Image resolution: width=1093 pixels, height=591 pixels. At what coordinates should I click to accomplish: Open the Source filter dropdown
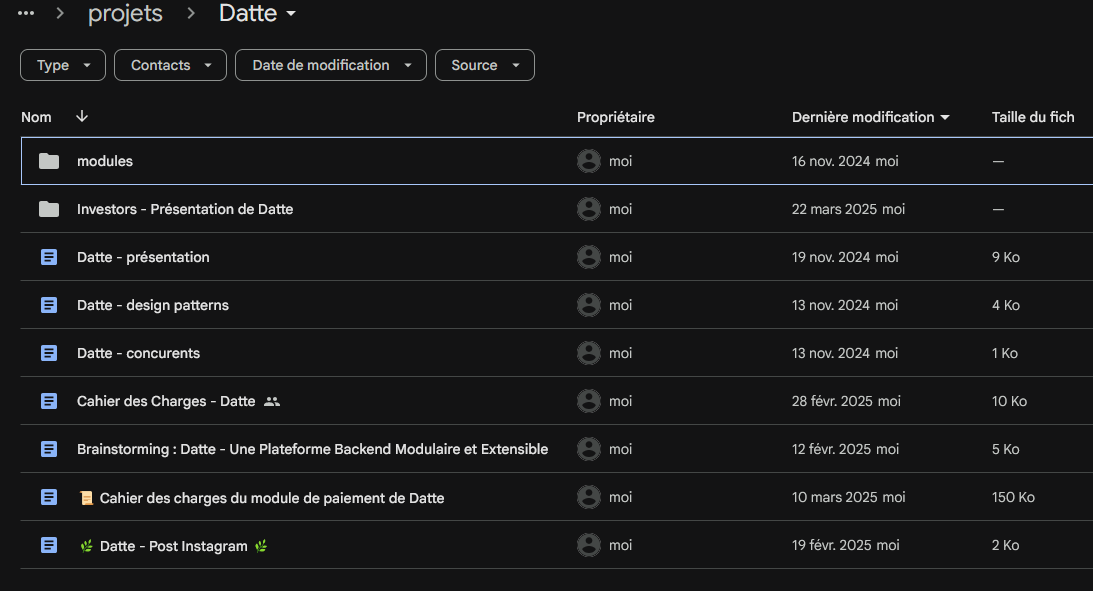484,65
